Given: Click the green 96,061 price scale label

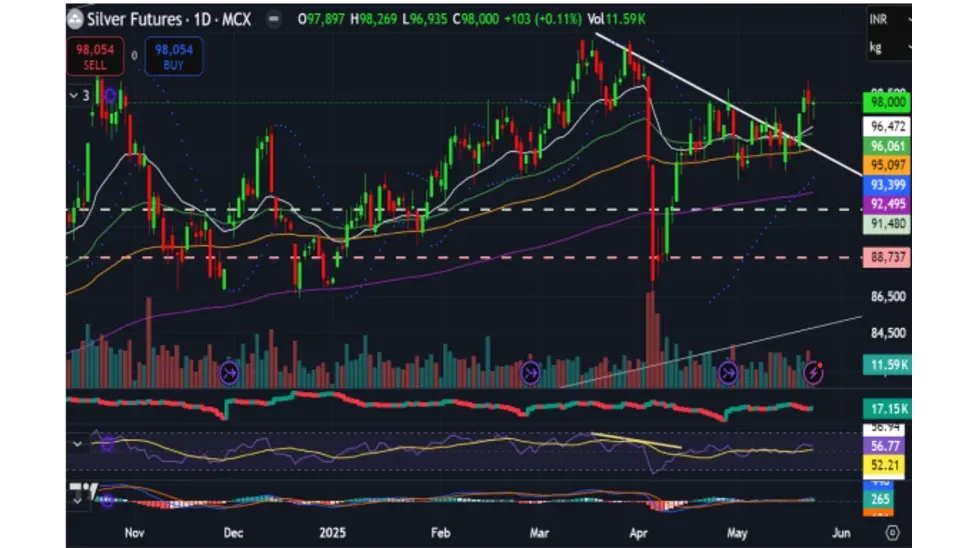Looking at the screenshot, I should [x=887, y=146].
